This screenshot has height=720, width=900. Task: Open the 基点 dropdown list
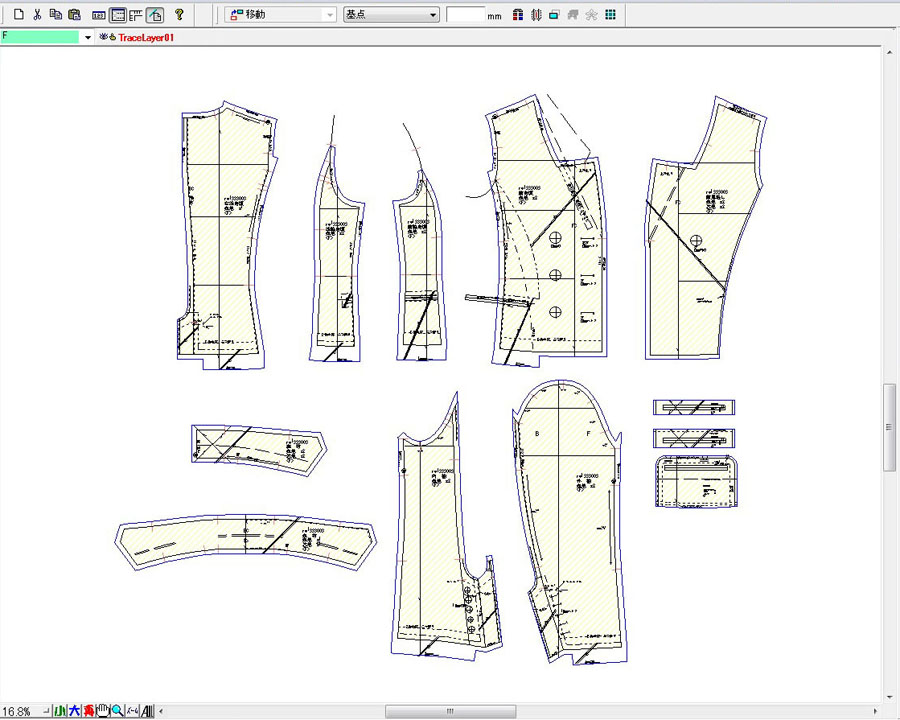coord(432,15)
